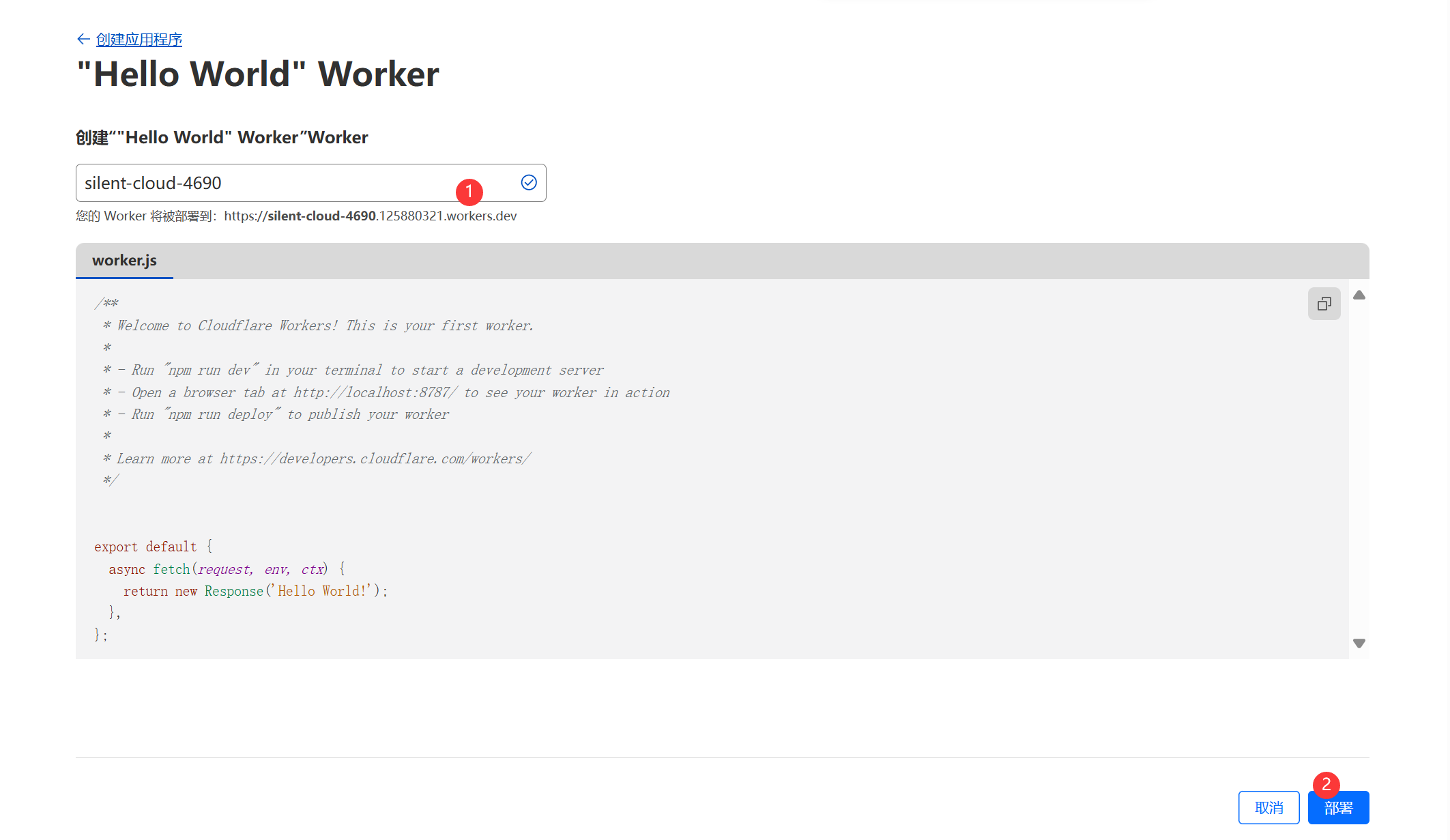
Task: Click the back arrow icon
Action: tap(83, 40)
